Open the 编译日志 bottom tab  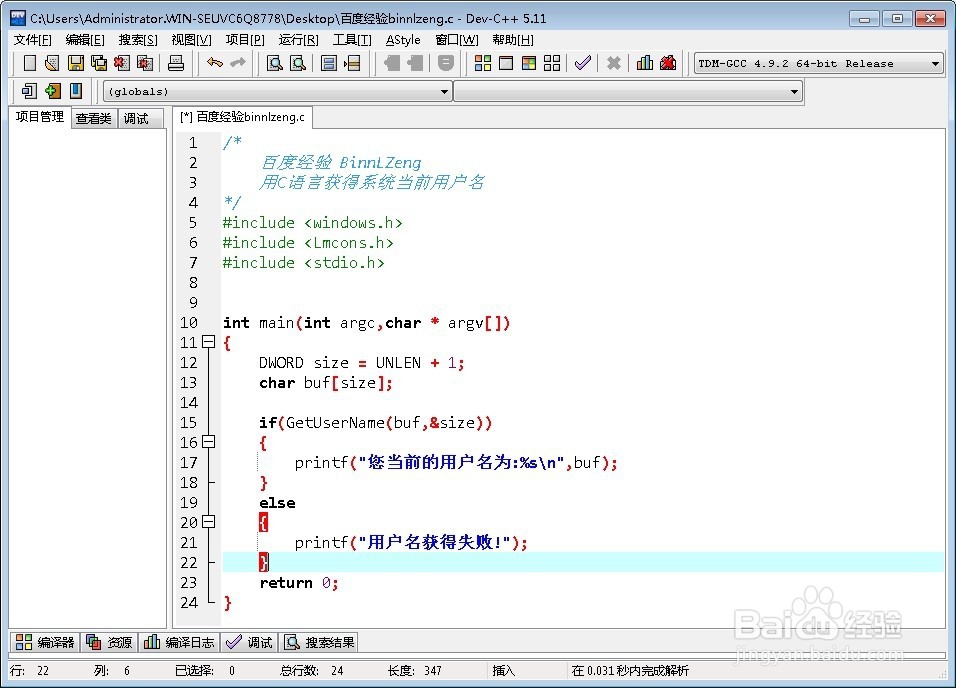coord(179,642)
